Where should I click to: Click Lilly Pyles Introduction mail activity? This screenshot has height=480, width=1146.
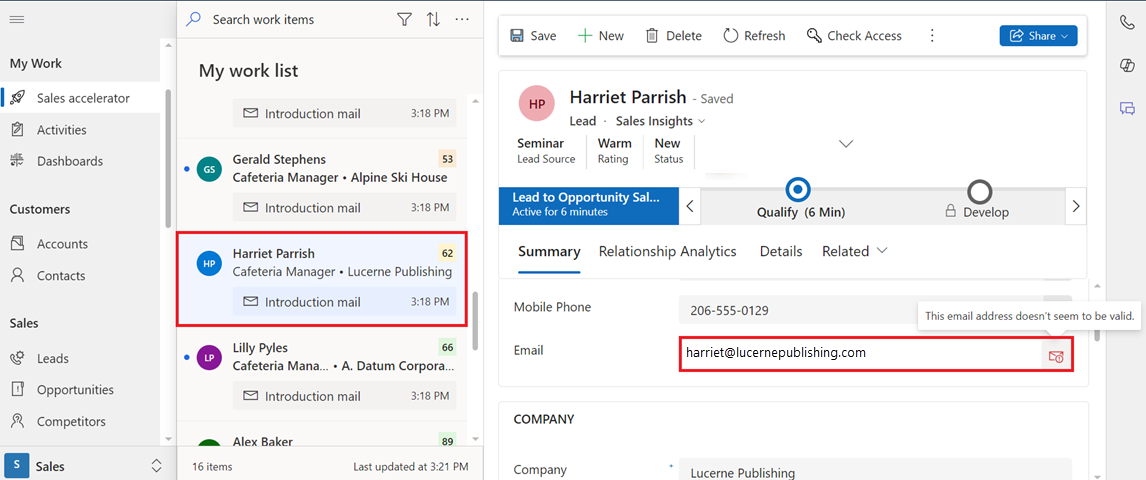click(x=345, y=396)
